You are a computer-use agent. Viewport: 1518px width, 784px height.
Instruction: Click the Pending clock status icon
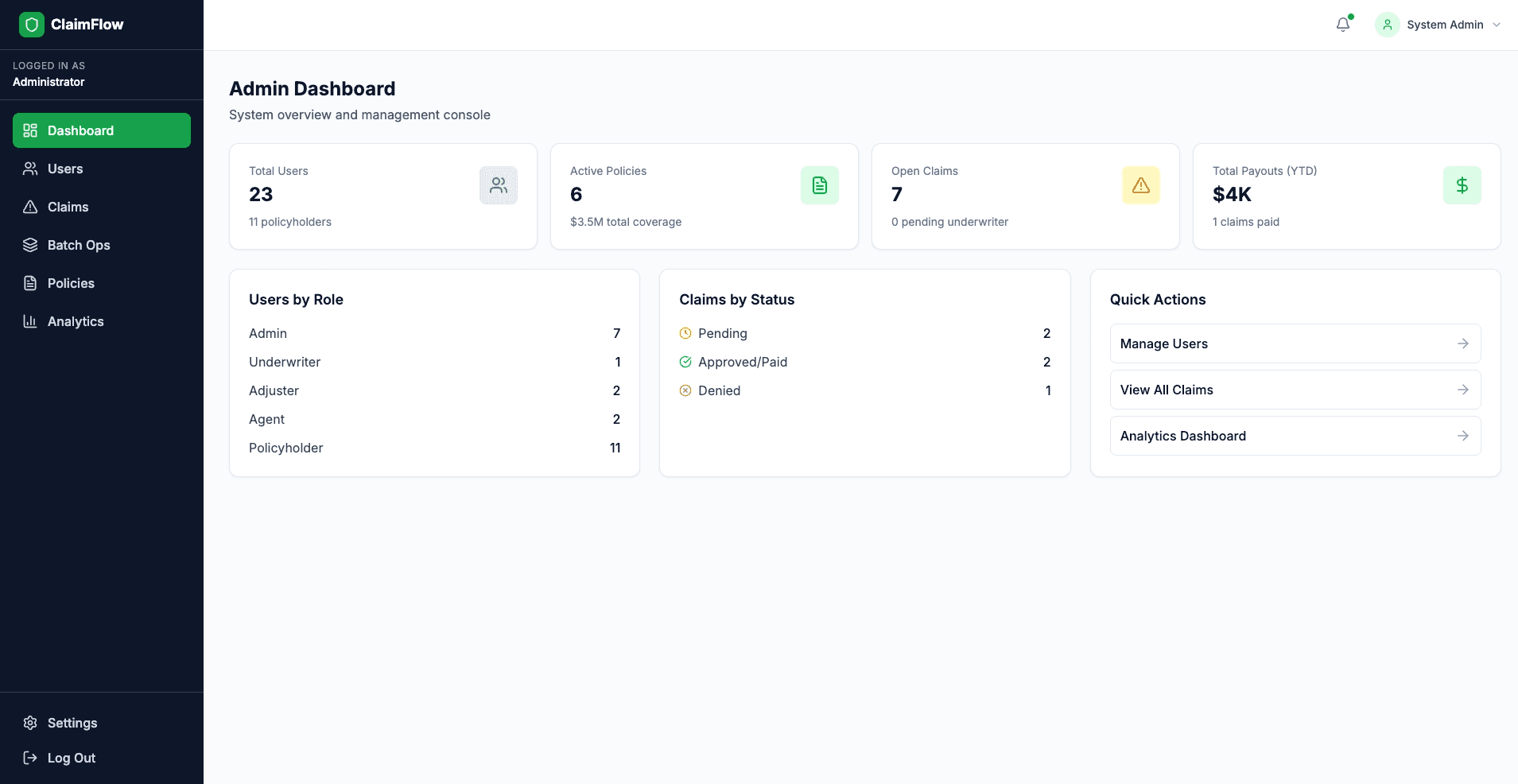[x=685, y=333]
